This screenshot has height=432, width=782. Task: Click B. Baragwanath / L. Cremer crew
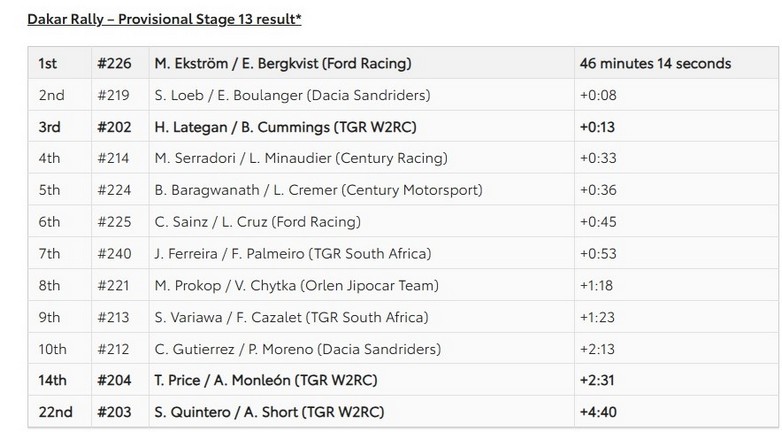(318, 190)
